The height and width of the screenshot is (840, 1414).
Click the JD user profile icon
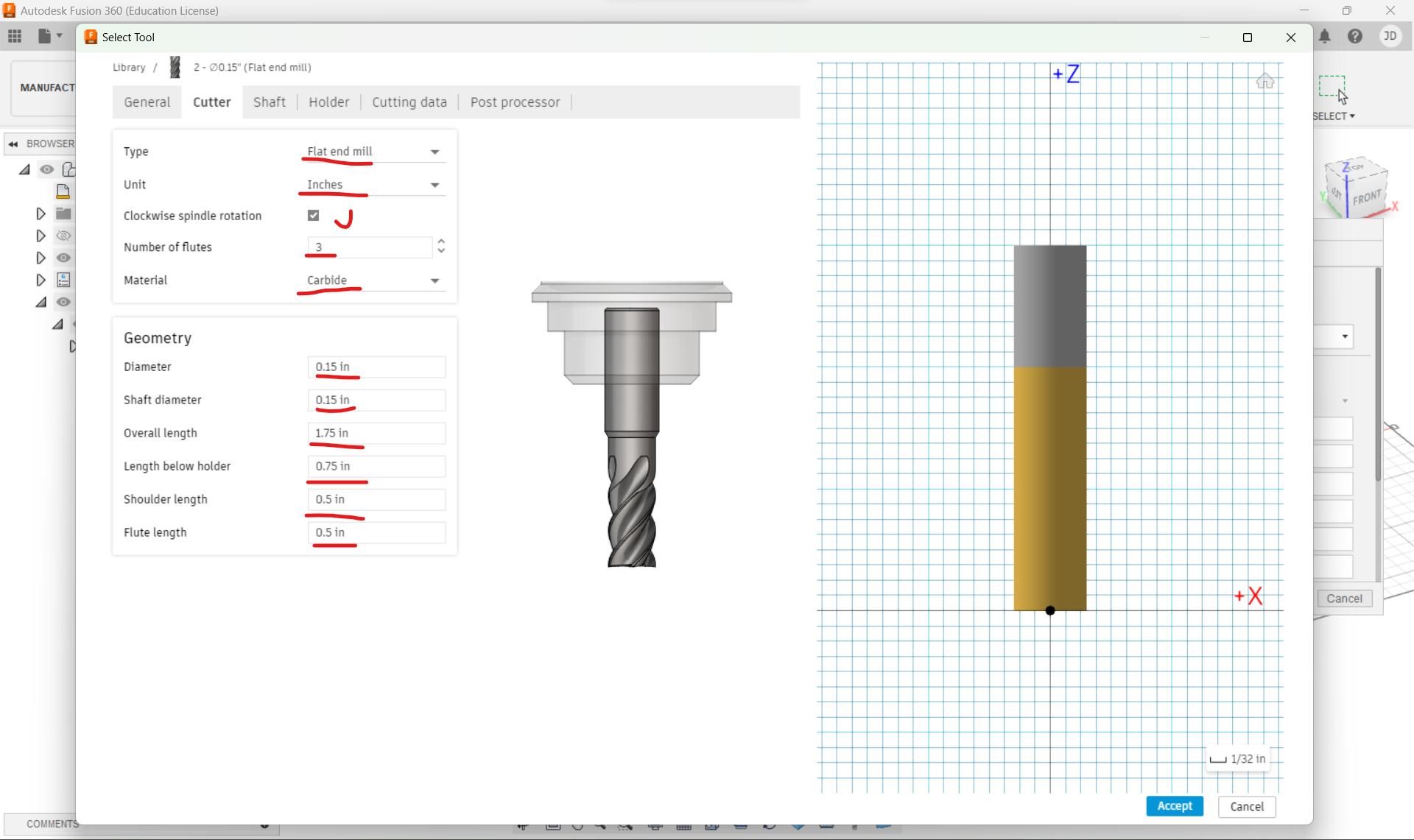tap(1390, 37)
